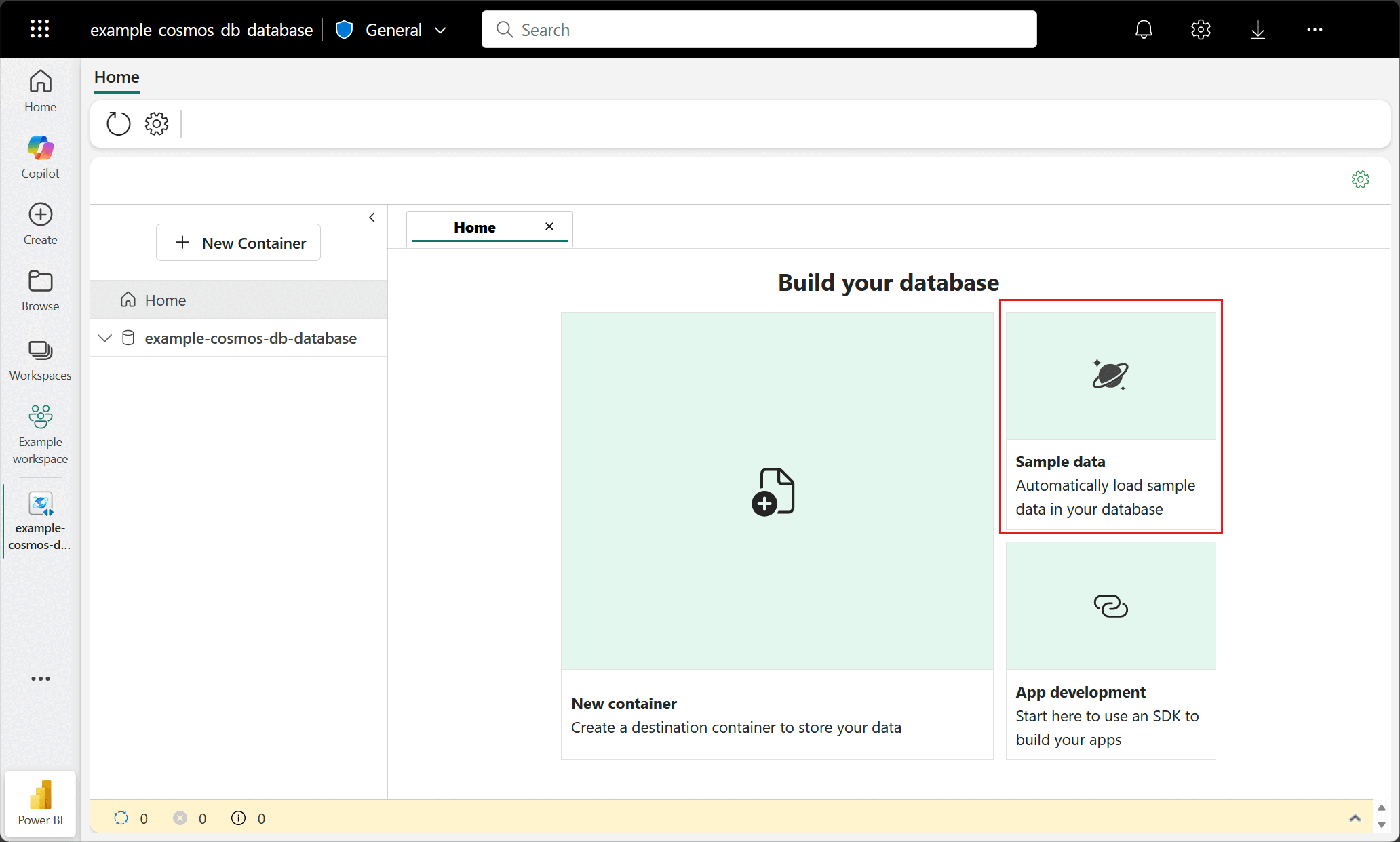Expand the General sensitivity dropdown
Viewport: 1400px width, 842px height.
[x=440, y=30]
